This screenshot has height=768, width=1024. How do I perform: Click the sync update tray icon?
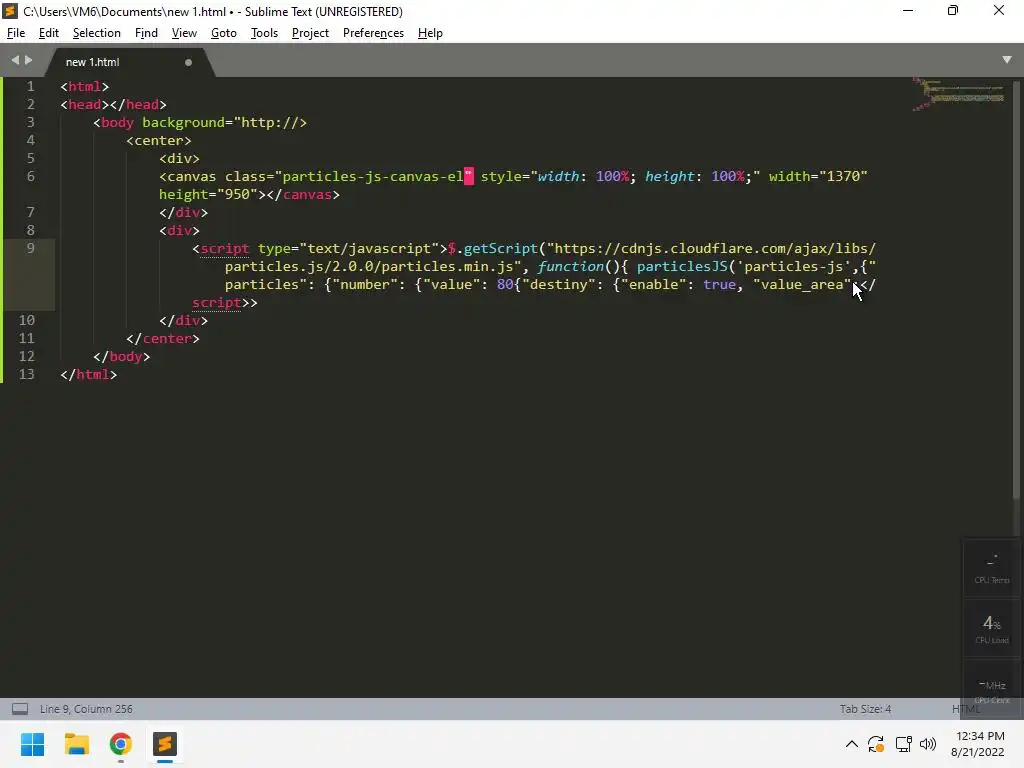coord(876,744)
